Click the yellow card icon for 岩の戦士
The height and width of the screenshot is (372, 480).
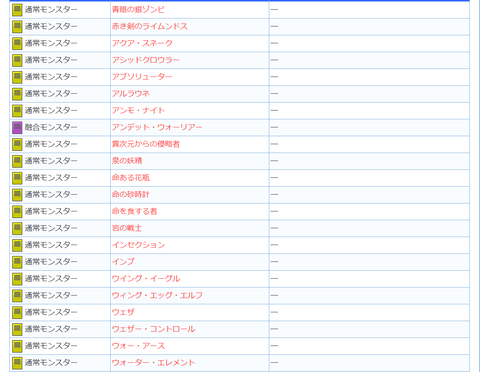(x=17, y=228)
